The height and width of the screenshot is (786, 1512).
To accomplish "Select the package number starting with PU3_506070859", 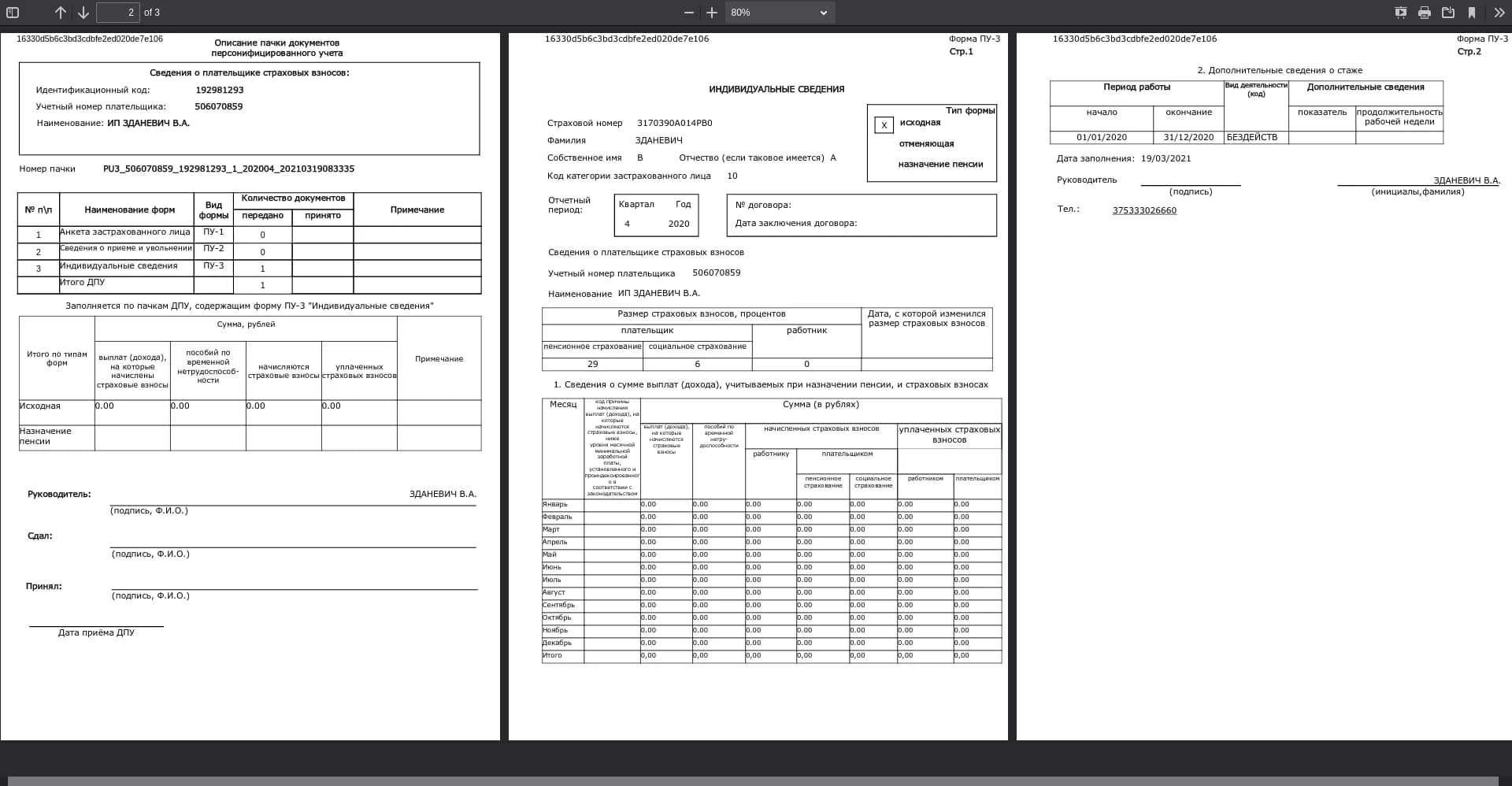I will click(x=228, y=169).
